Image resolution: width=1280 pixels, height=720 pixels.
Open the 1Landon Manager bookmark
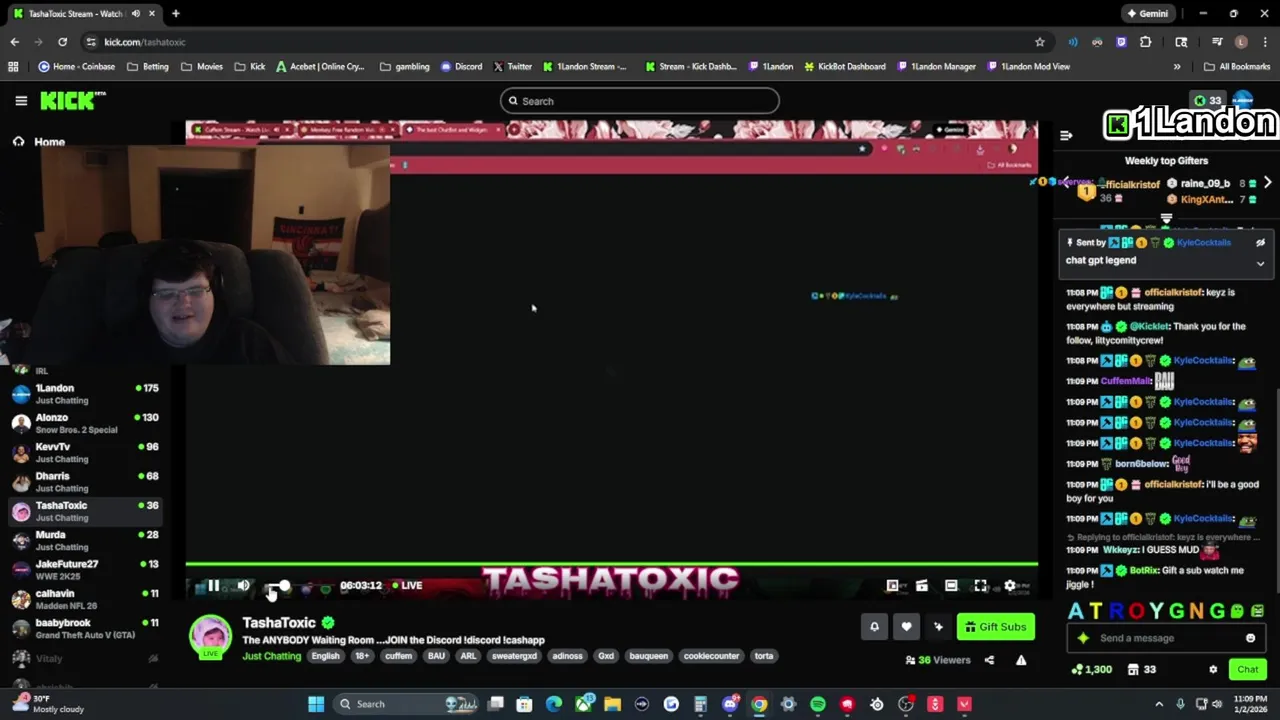[x=937, y=67]
